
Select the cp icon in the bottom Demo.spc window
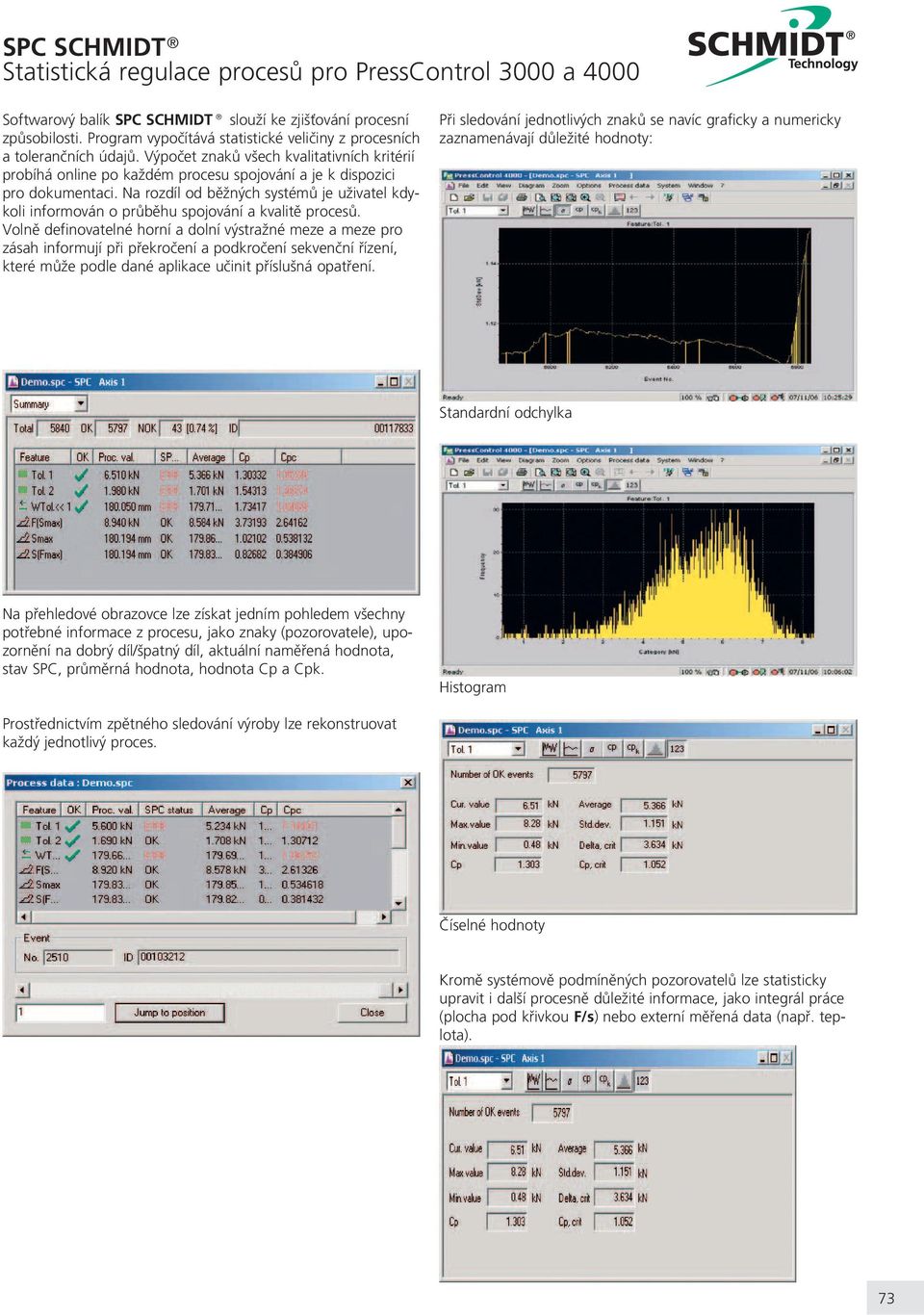pos(587,1081)
